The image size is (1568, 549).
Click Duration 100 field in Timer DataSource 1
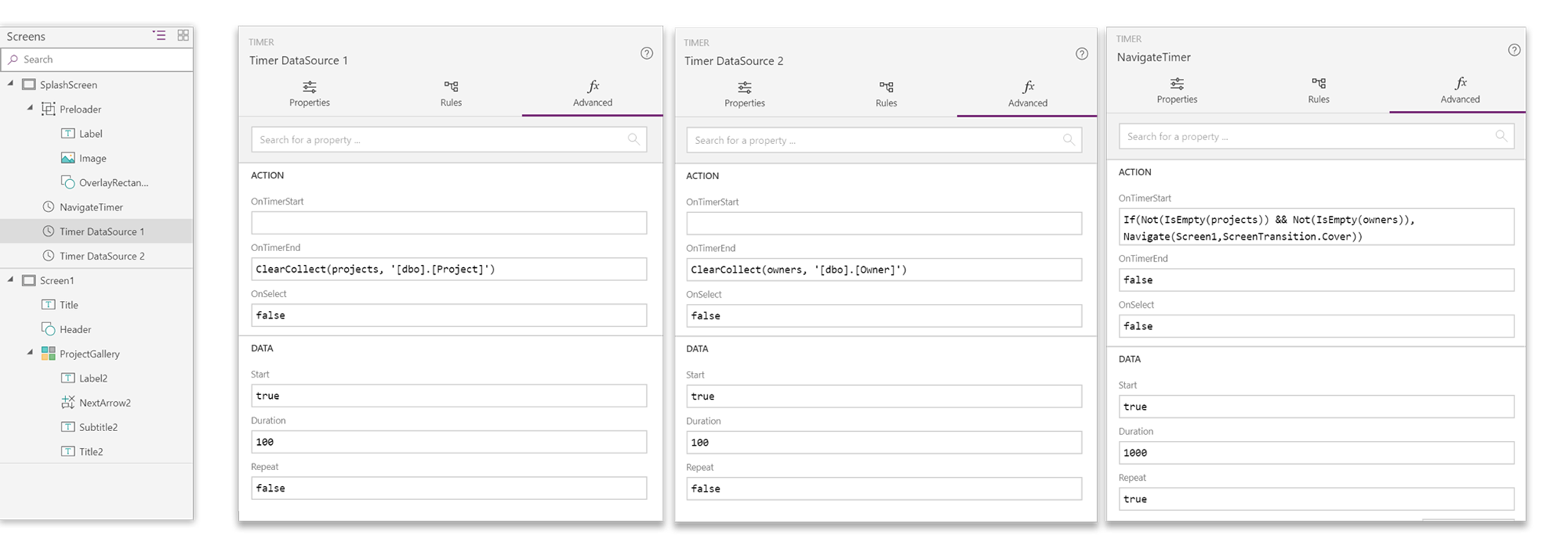(x=449, y=442)
